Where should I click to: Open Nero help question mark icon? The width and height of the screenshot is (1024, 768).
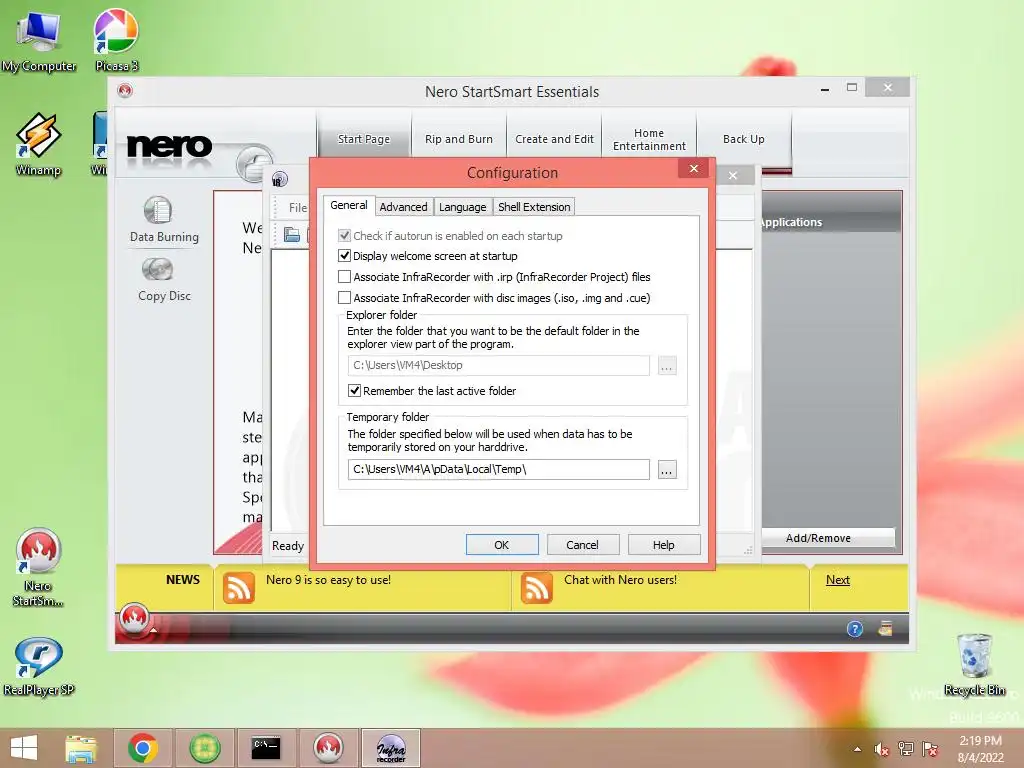(855, 628)
